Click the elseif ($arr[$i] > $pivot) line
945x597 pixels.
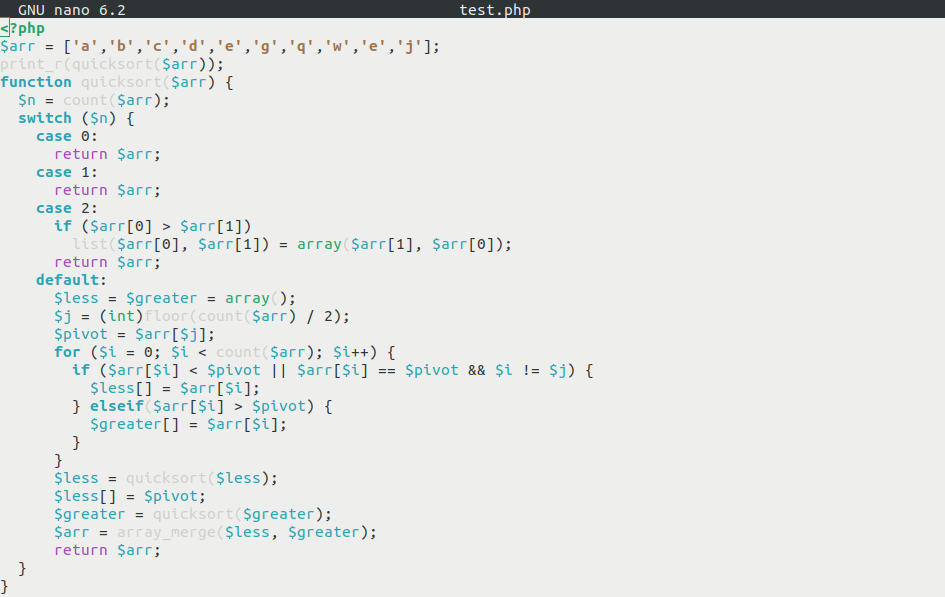click(202, 407)
